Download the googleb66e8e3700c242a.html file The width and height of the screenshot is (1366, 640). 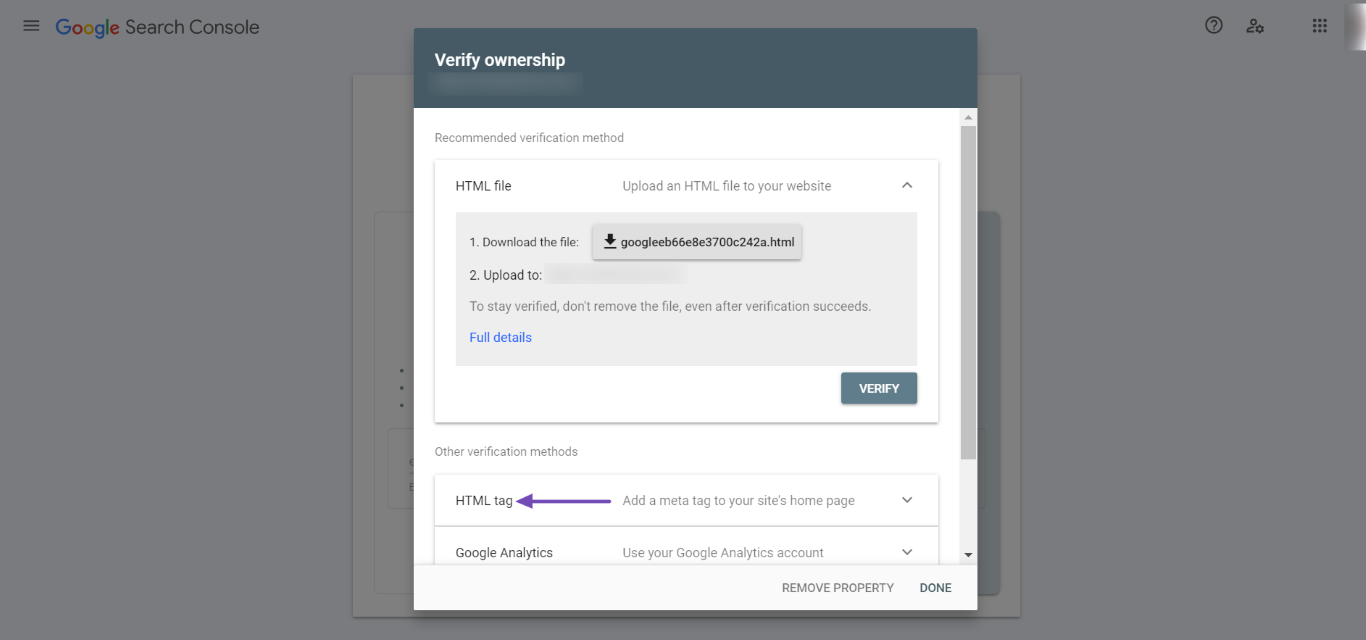[697, 241]
